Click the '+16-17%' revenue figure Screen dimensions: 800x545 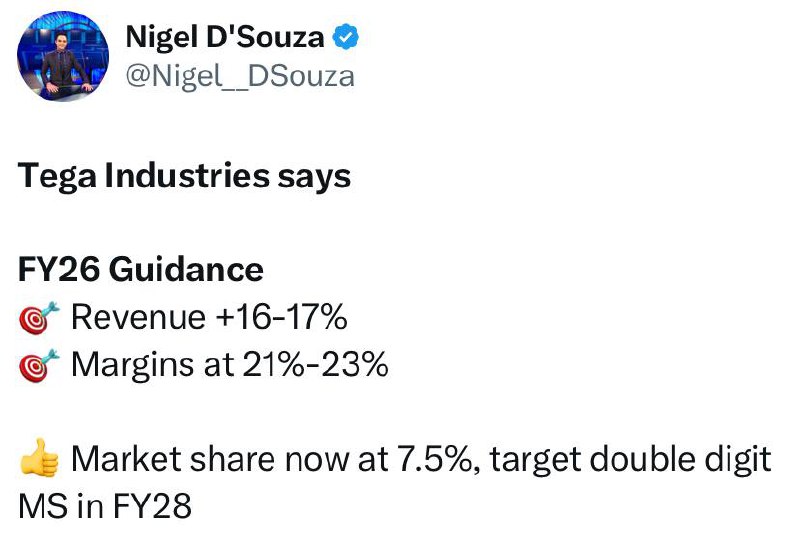pos(282,317)
